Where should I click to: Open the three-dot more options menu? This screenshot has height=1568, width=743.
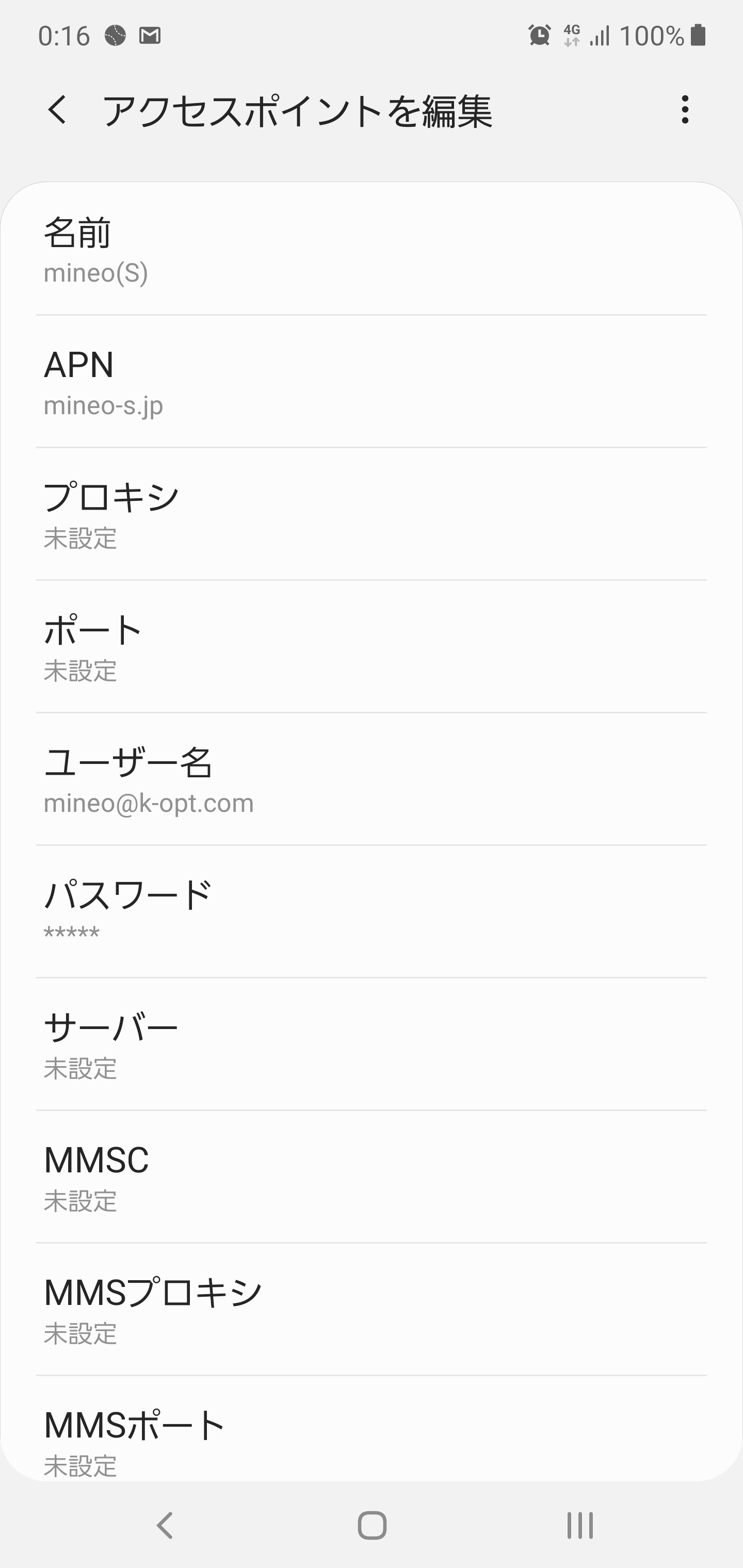(x=685, y=110)
